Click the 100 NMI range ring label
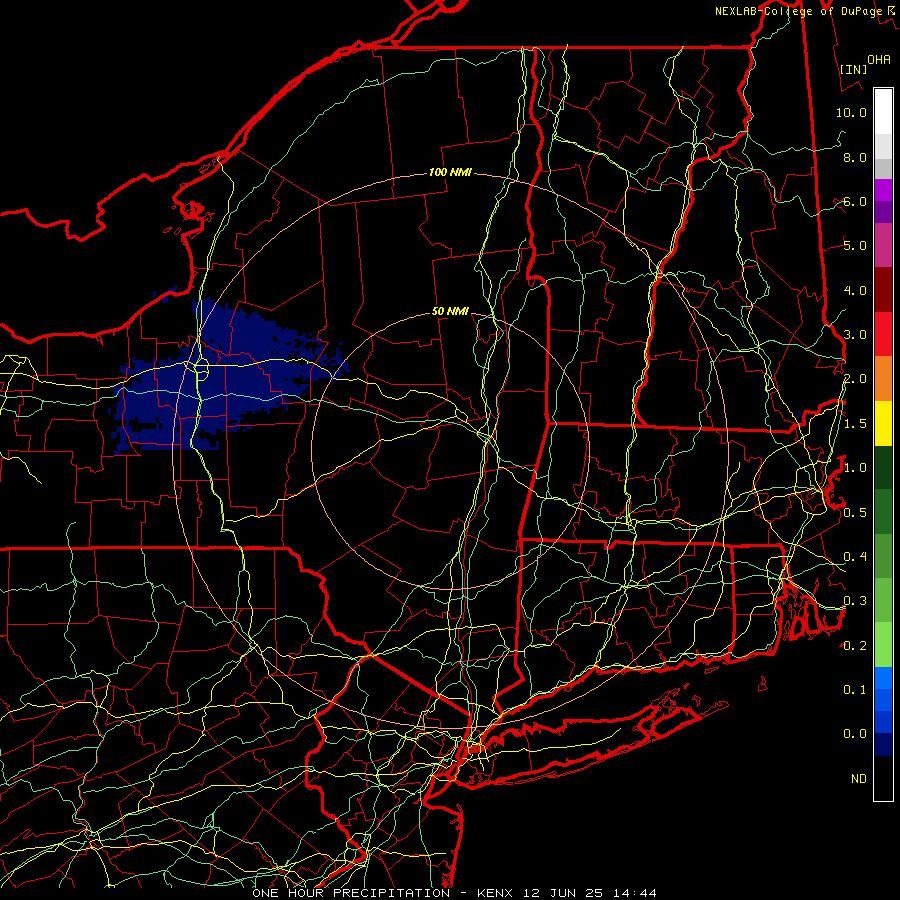Screen dimensions: 900x900 (x=450, y=172)
